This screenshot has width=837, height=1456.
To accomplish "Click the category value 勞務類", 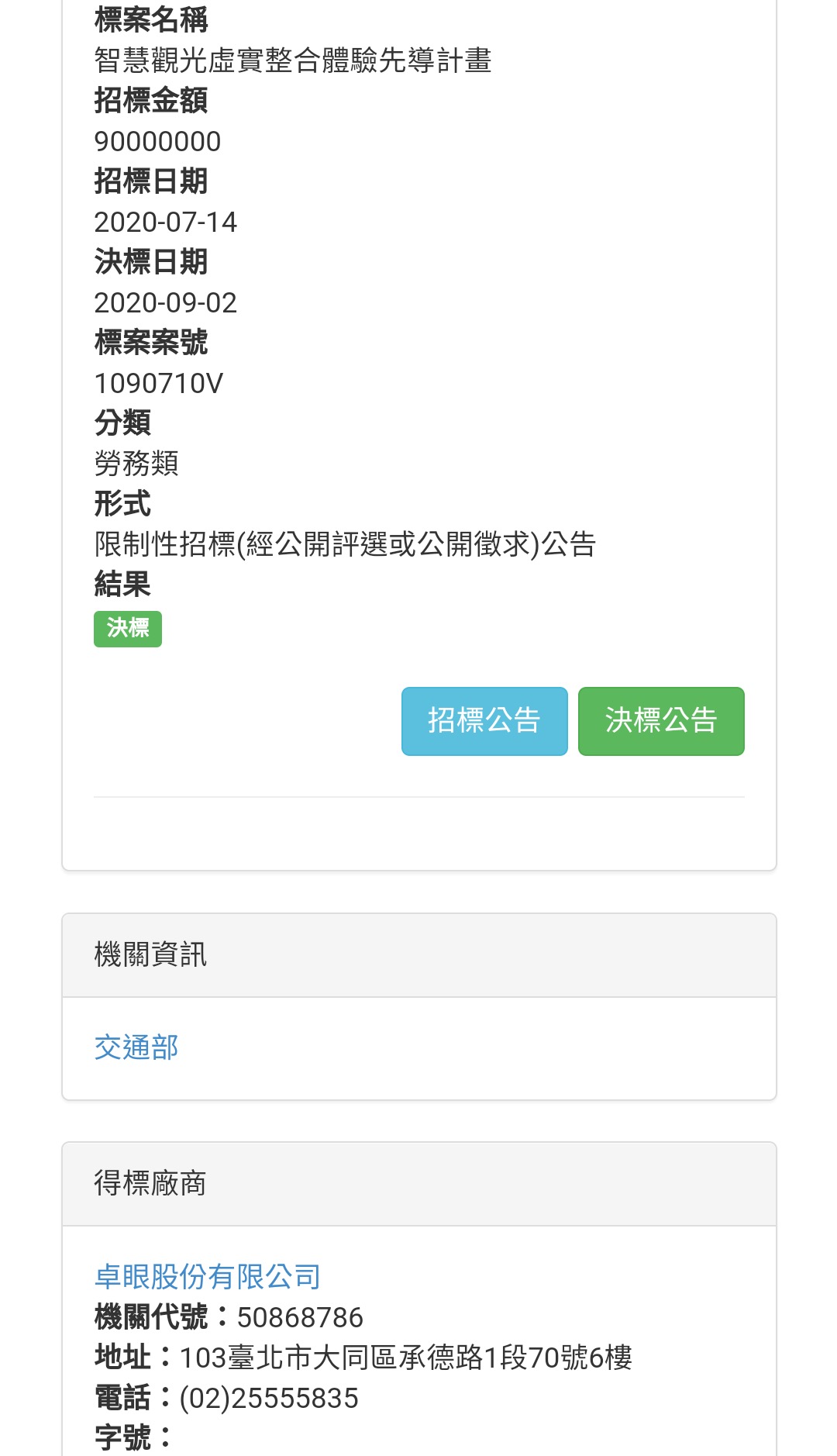I will (x=136, y=464).
